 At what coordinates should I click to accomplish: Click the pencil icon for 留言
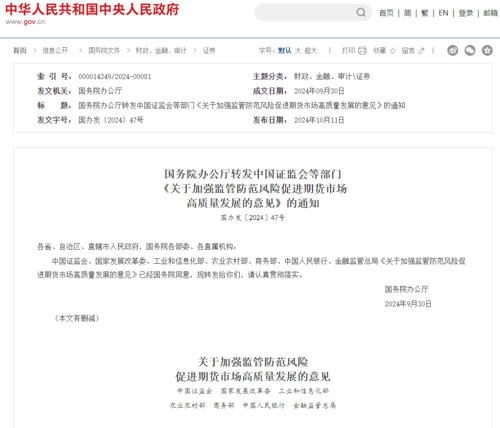[x=422, y=51]
